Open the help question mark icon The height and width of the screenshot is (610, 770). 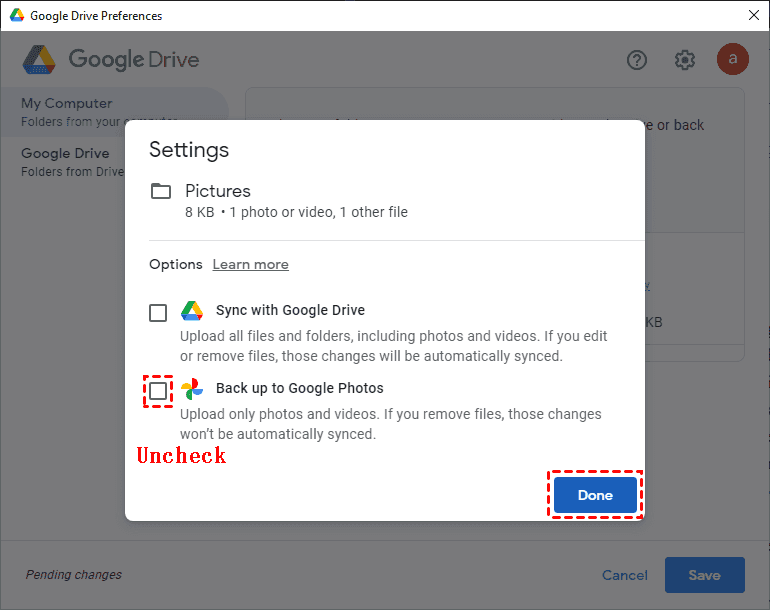point(637,60)
